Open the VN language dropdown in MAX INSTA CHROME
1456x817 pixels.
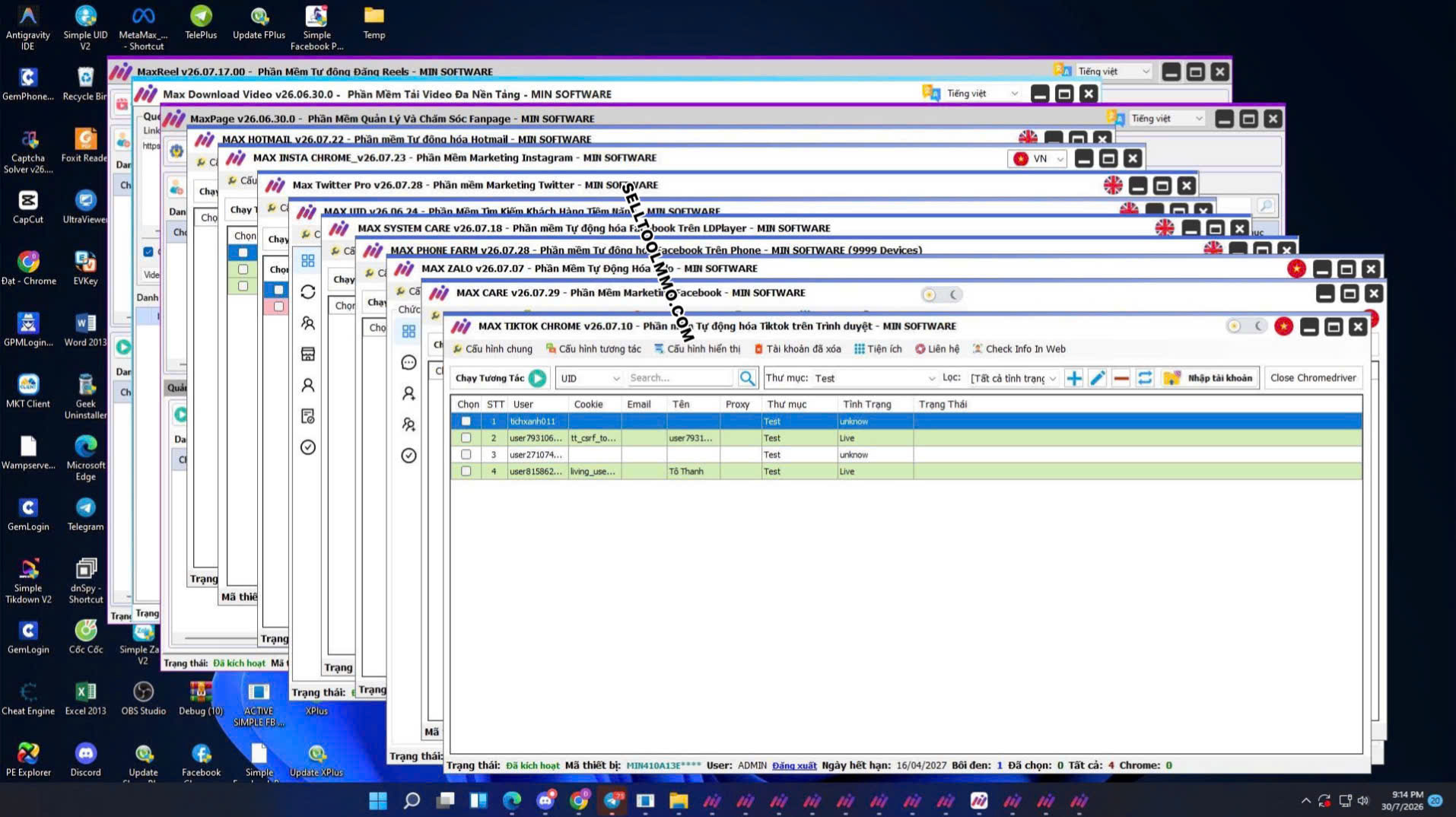point(1038,159)
